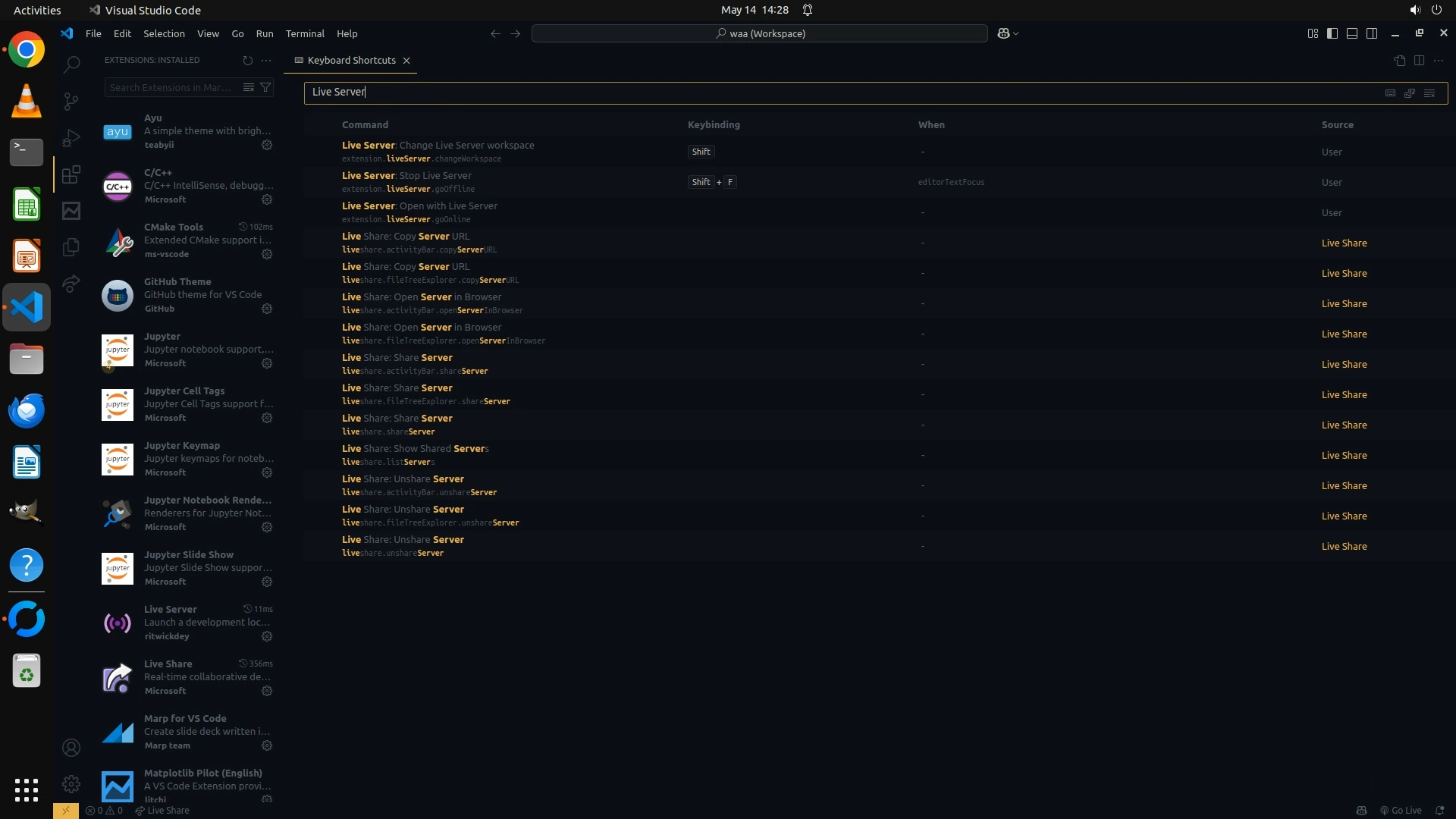Open the Accounts menu icon

(71, 748)
